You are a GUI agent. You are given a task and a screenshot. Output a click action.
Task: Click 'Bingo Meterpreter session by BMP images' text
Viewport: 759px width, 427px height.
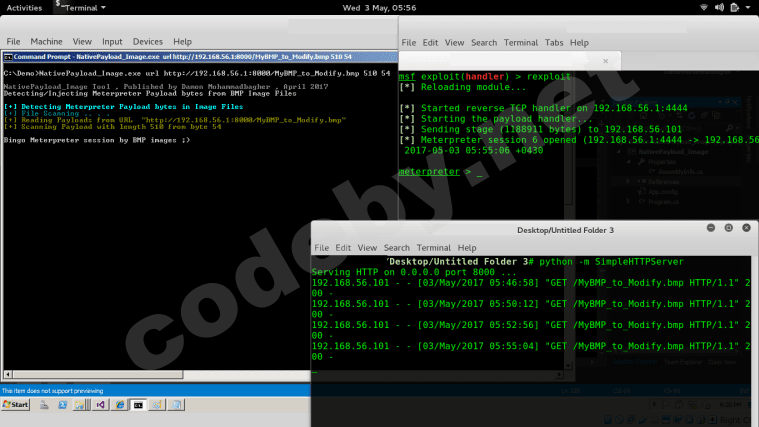tap(97, 140)
